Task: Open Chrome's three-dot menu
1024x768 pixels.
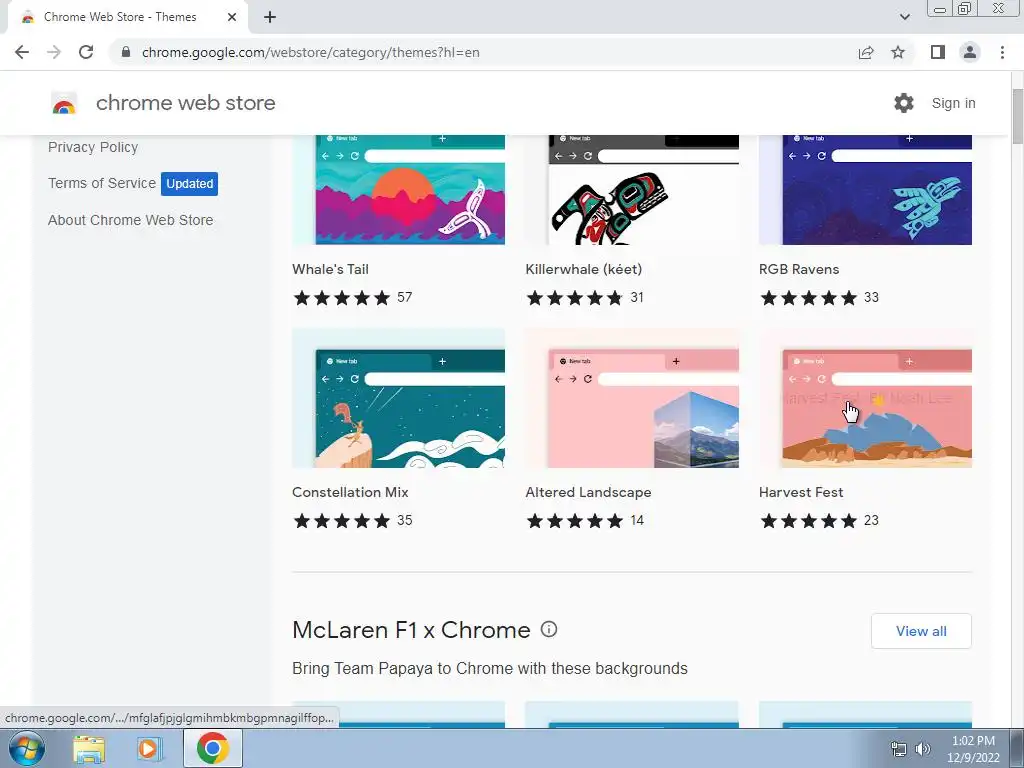Action: click(x=1002, y=52)
